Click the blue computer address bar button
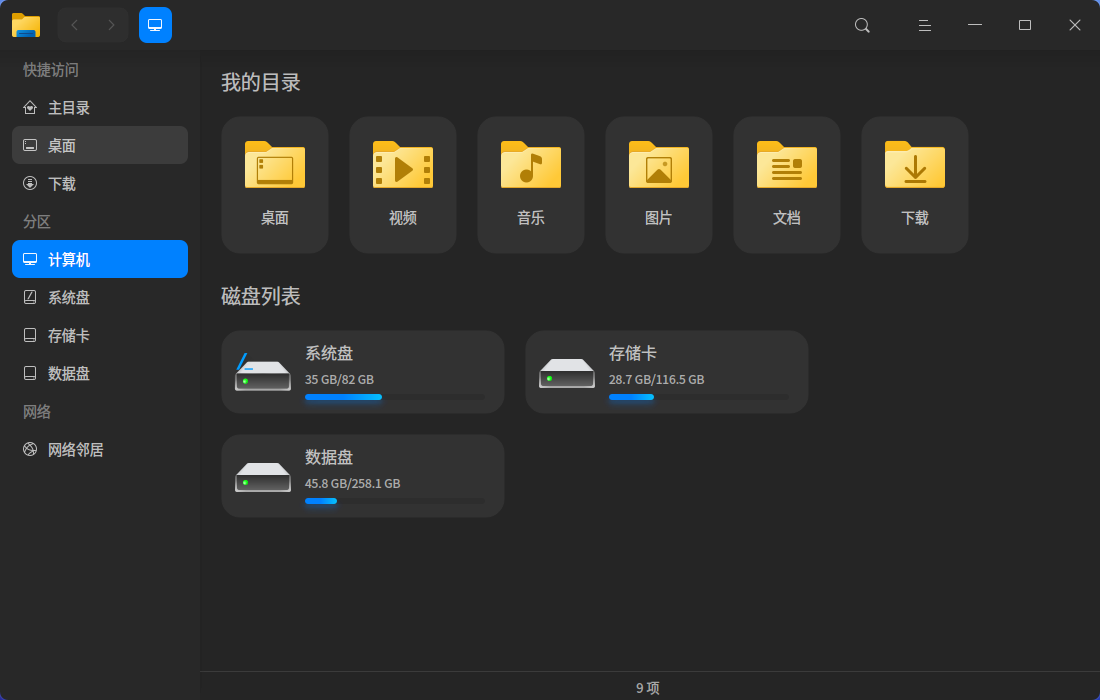1100x700 pixels. pyautogui.click(x=155, y=25)
